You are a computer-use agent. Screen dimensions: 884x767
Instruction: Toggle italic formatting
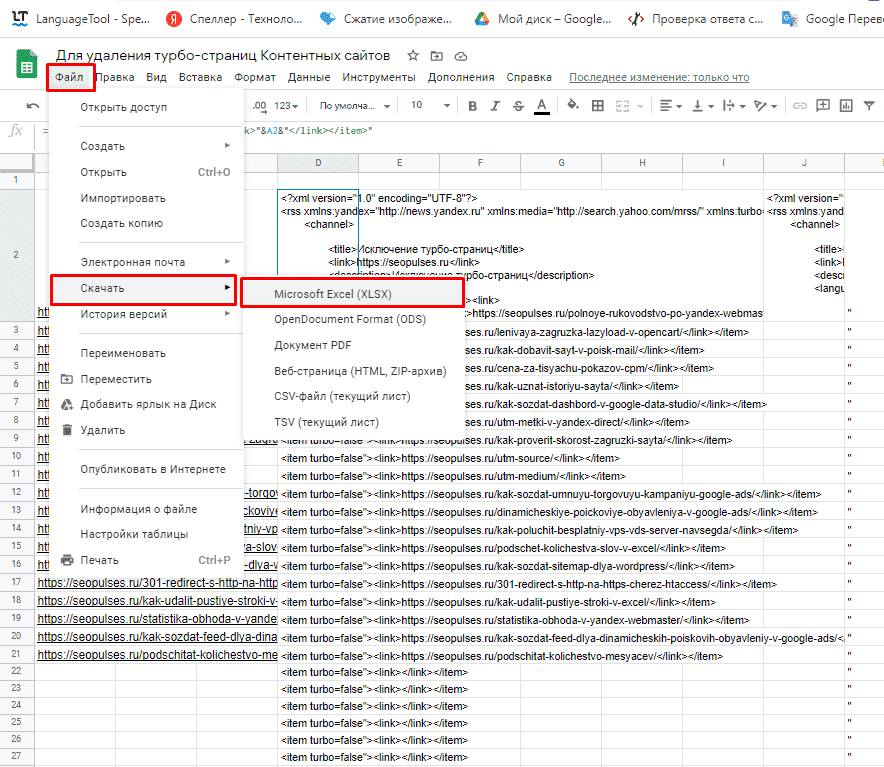pyautogui.click(x=495, y=105)
